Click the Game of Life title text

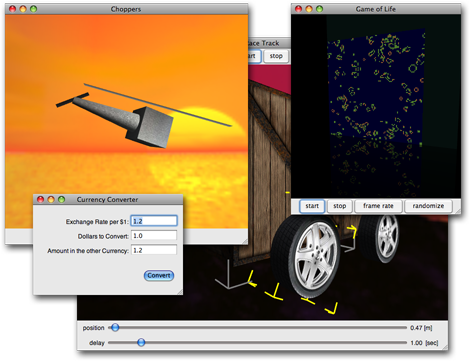tap(376, 9)
